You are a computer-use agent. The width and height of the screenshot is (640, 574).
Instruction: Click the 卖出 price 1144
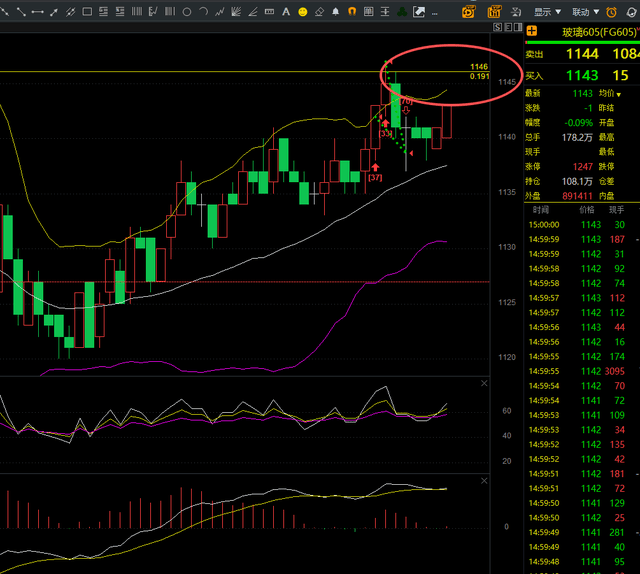tap(582, 54)
